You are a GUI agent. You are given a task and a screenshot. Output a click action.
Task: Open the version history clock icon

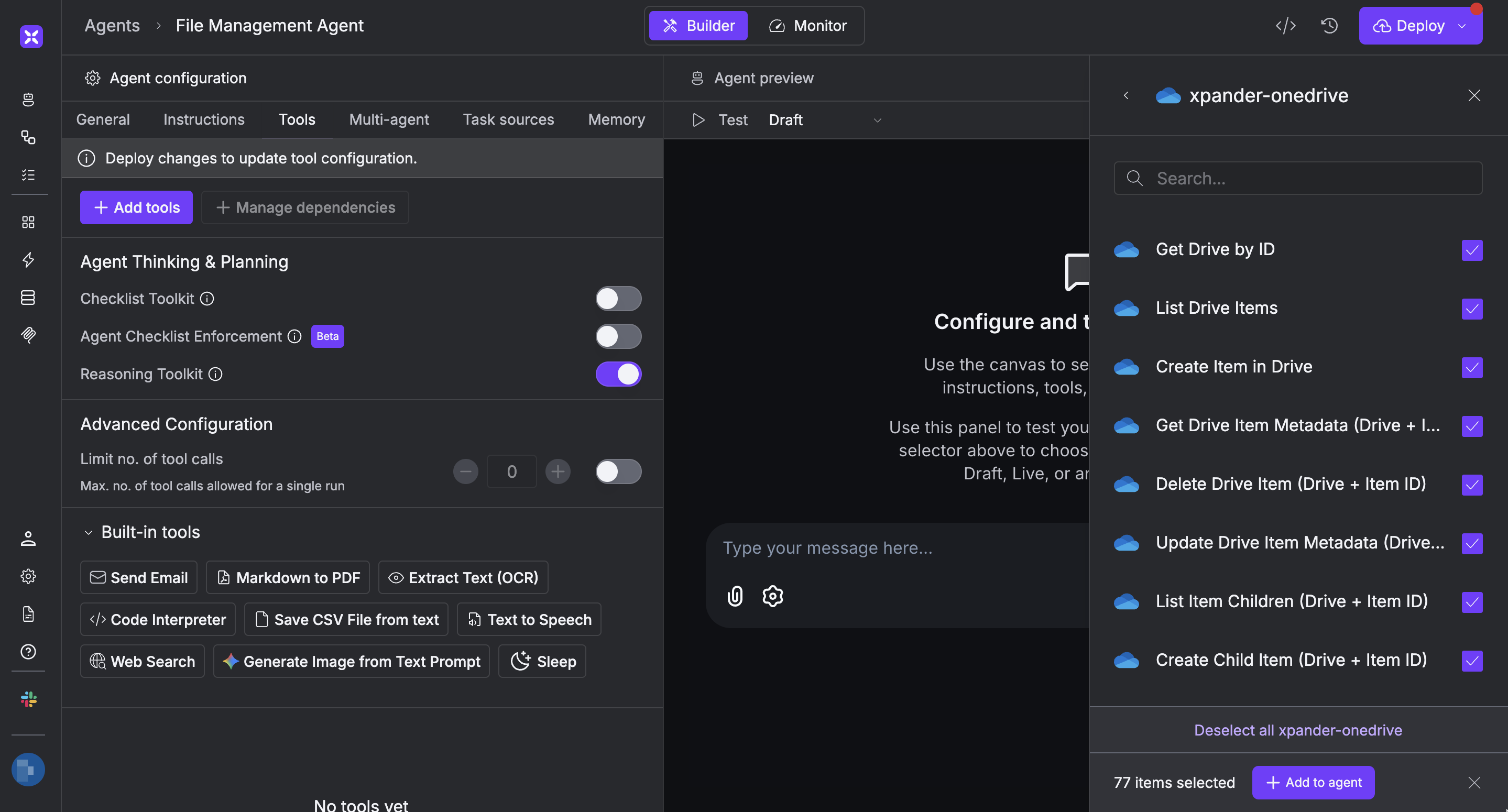(1329, 26)
